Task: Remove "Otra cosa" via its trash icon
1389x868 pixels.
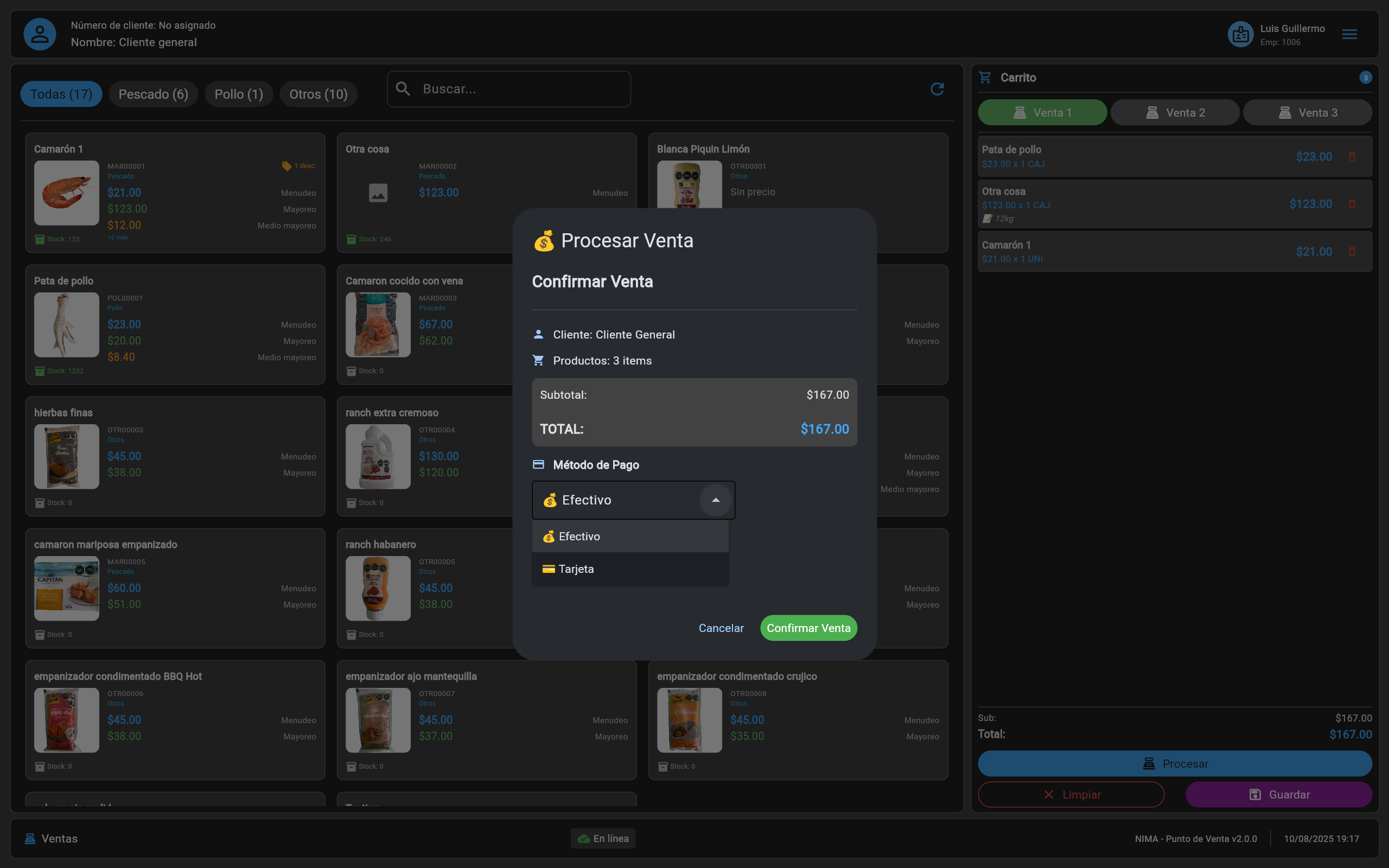Action: pos(1353,204)
